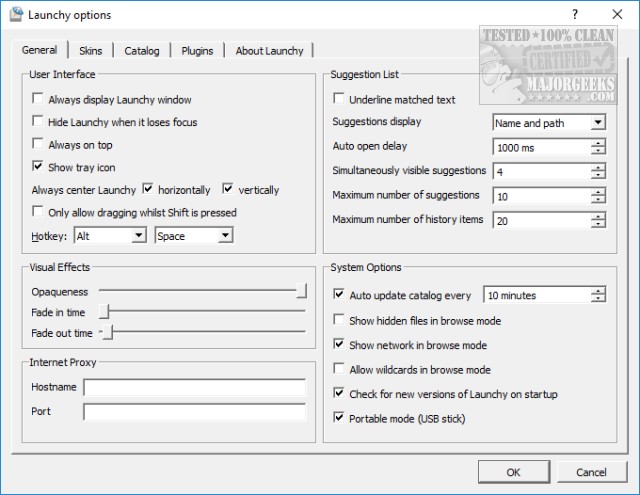The image size is (640, 495).
Task: Decrease maximum number of suggestions
Action: tap(598, 200)
